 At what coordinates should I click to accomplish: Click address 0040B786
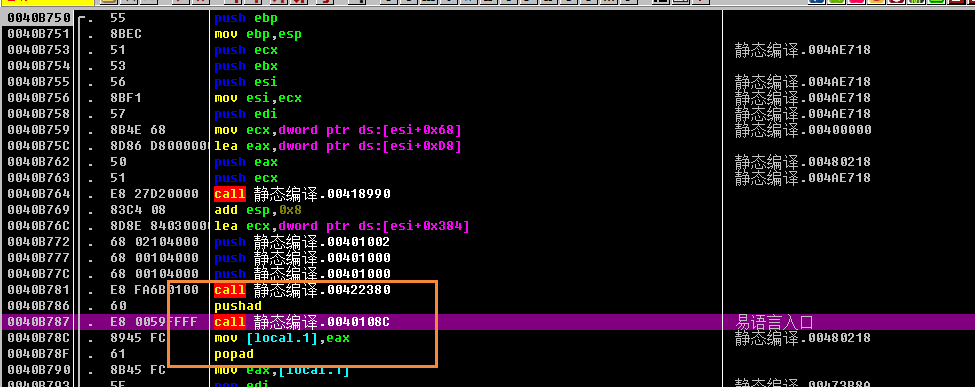[x=39, y=306]
